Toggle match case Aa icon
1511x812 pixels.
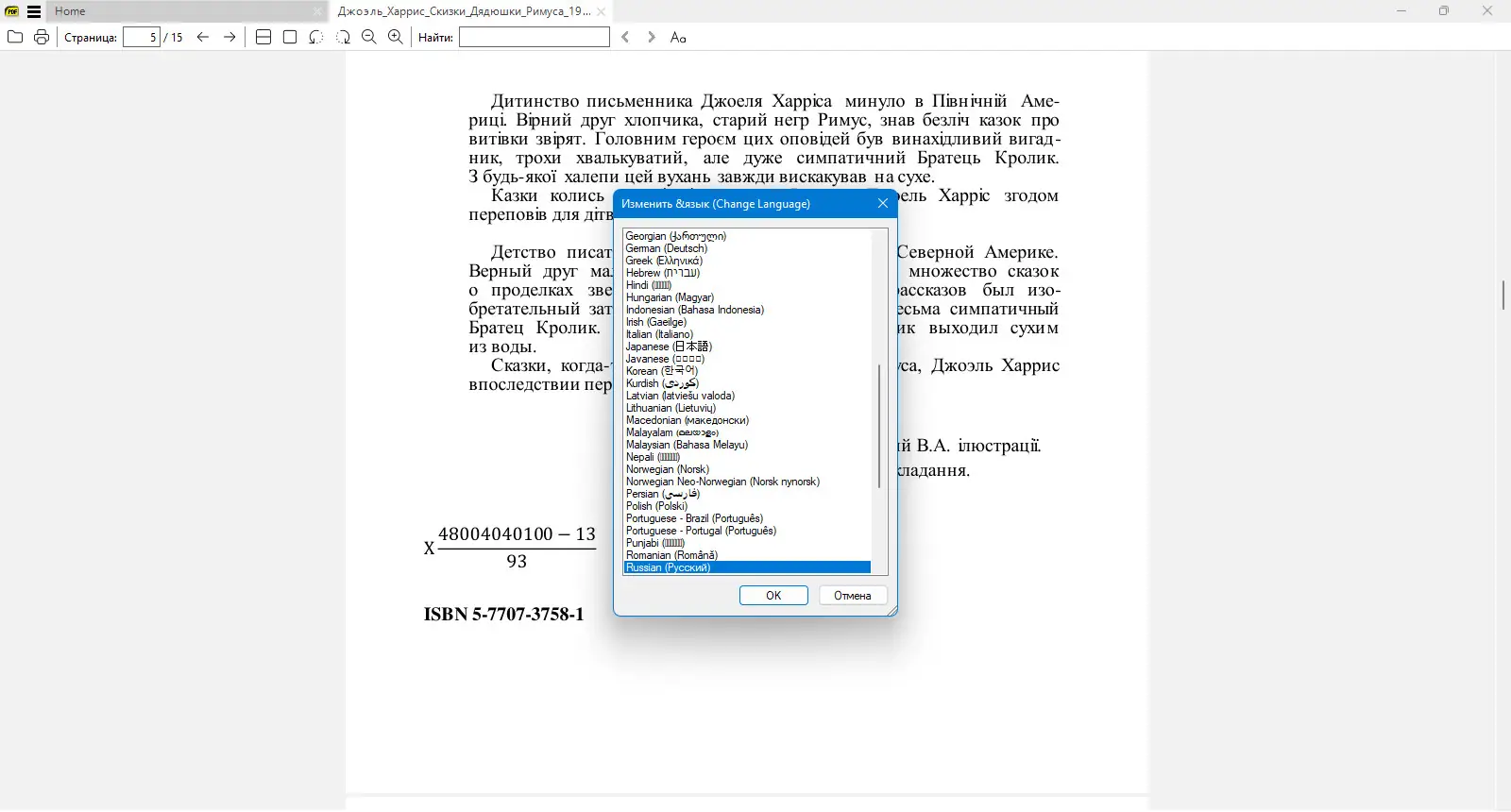click(x=678, y=37)
